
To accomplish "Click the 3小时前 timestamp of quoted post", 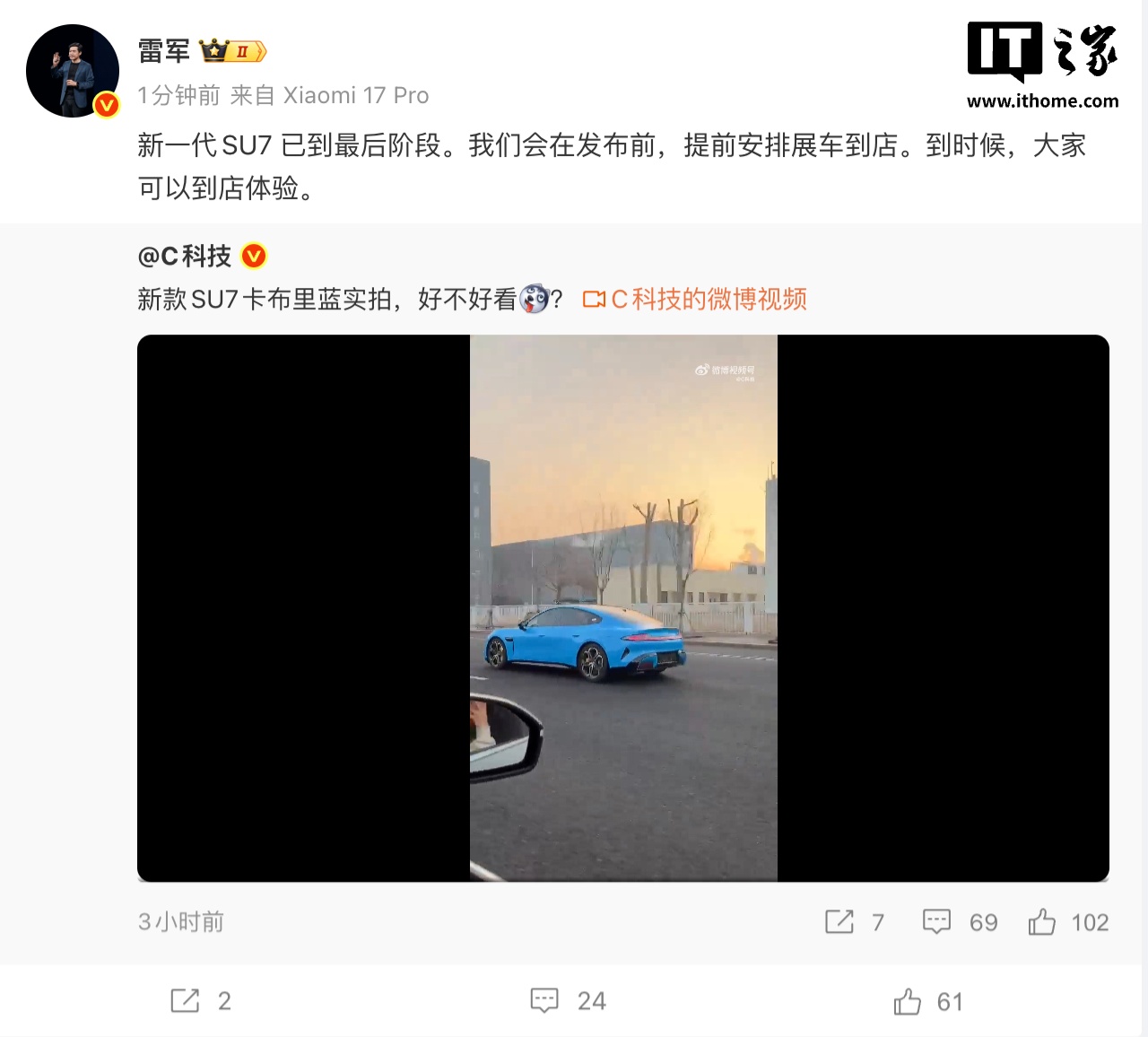I will [x=181, y=922].
